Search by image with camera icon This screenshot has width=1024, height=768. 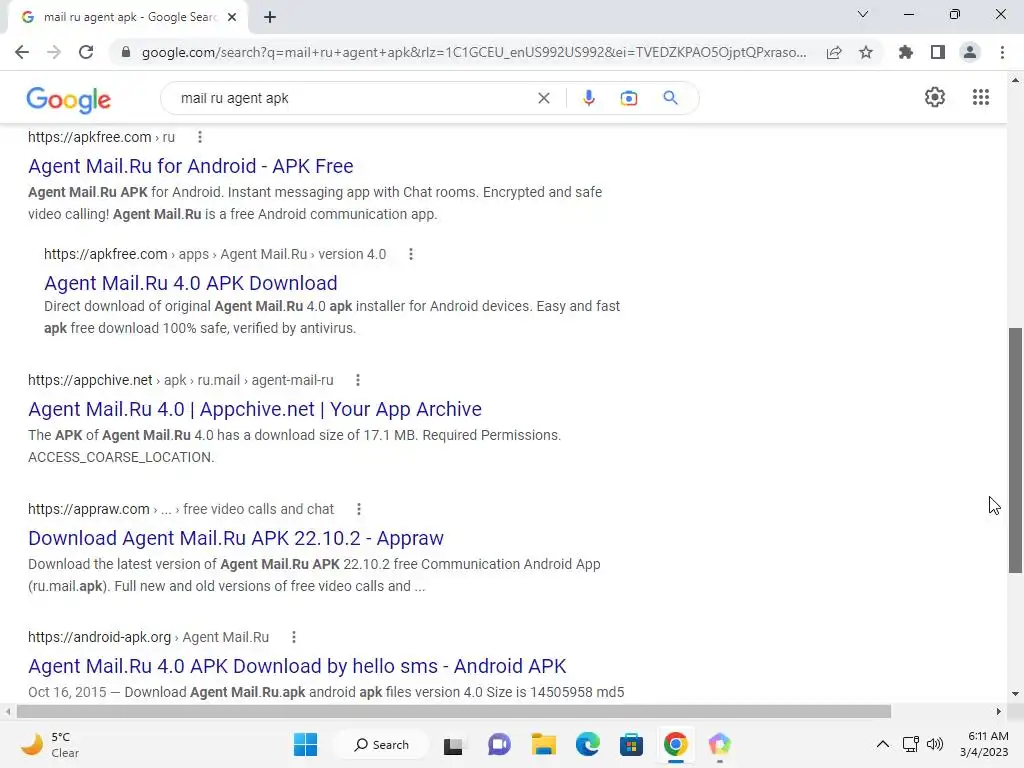tap(628, 98)
